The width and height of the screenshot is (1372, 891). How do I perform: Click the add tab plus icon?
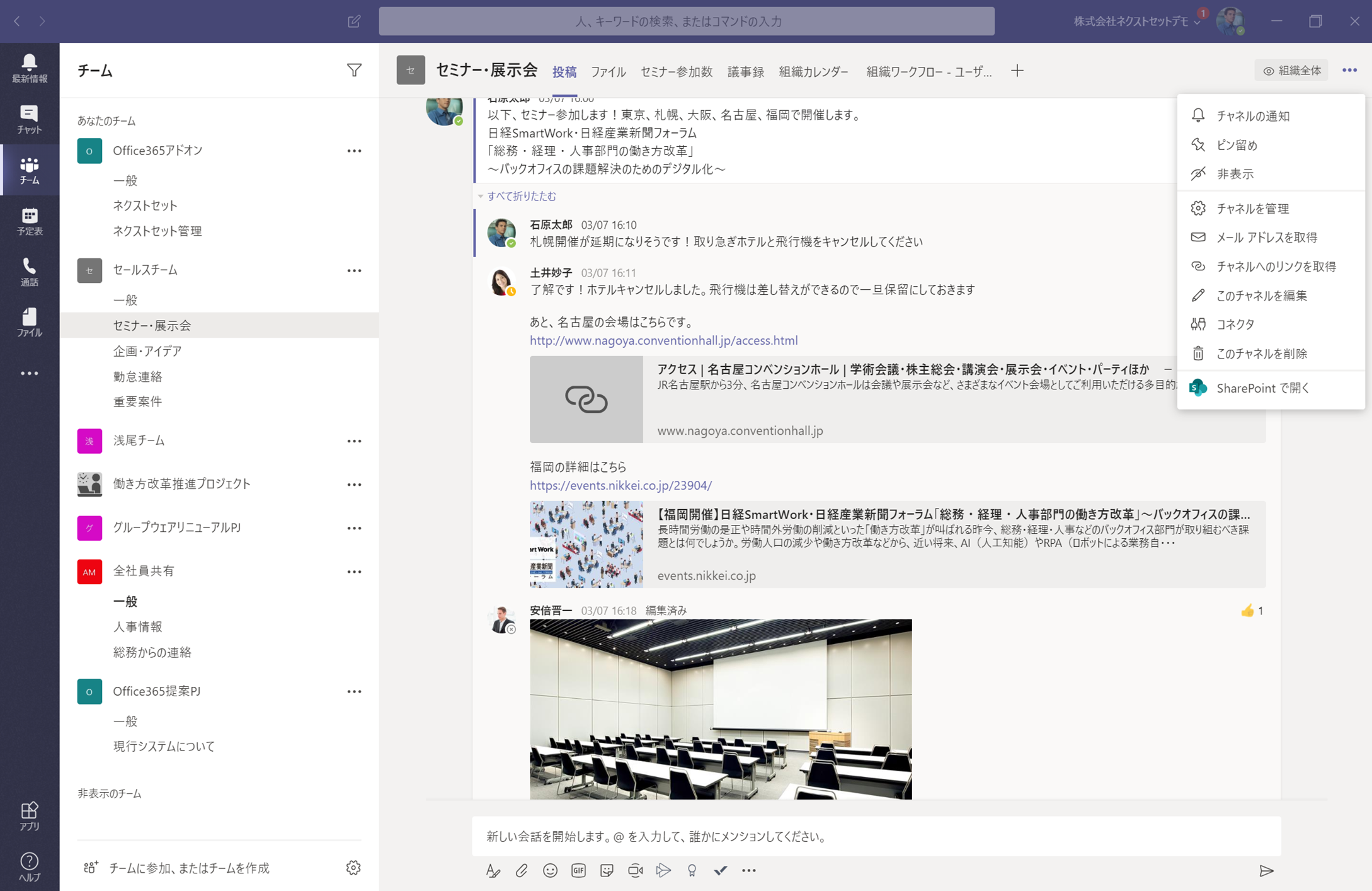pos(1017,71)
